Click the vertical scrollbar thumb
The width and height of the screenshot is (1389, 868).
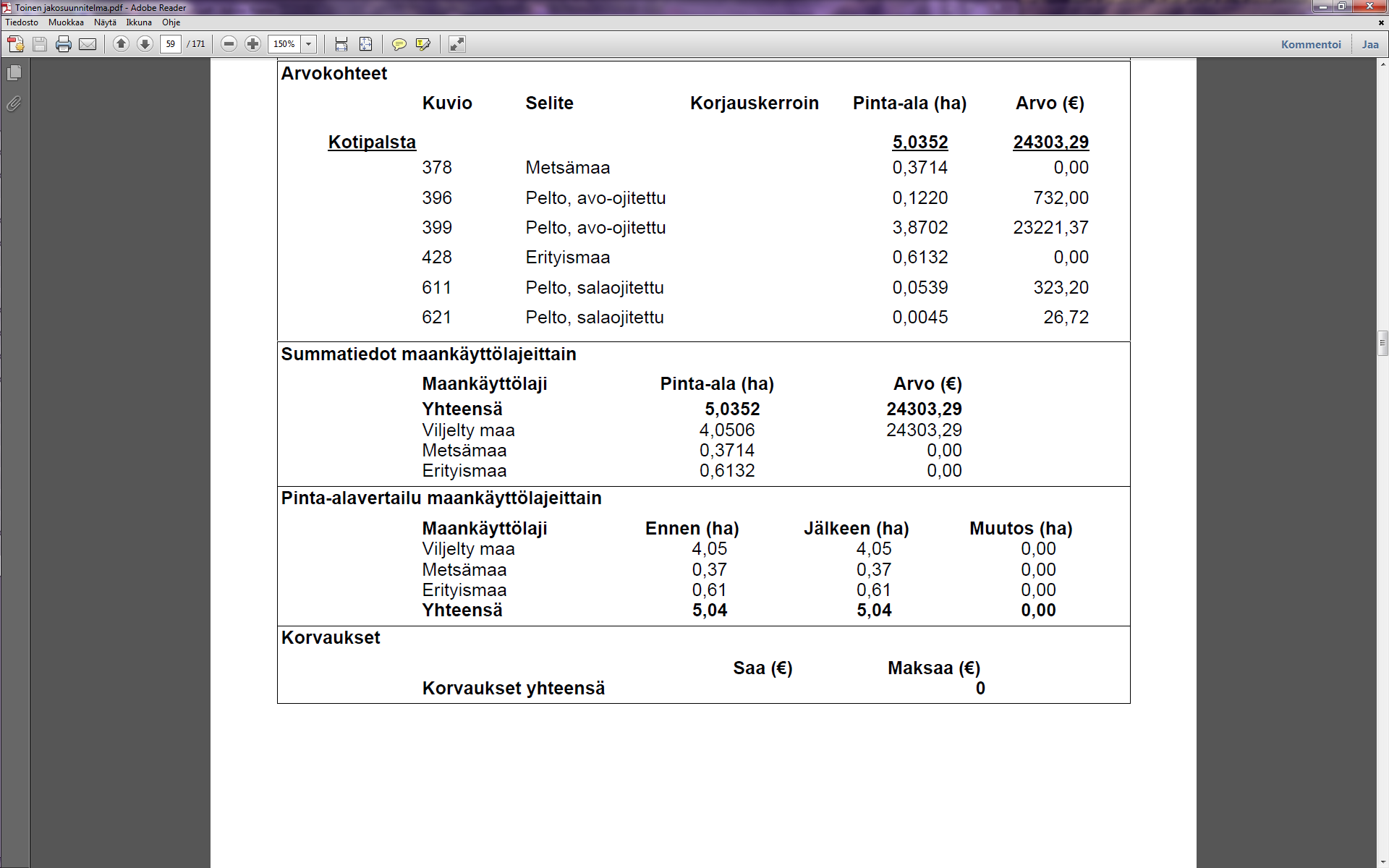coord(1382,344)
